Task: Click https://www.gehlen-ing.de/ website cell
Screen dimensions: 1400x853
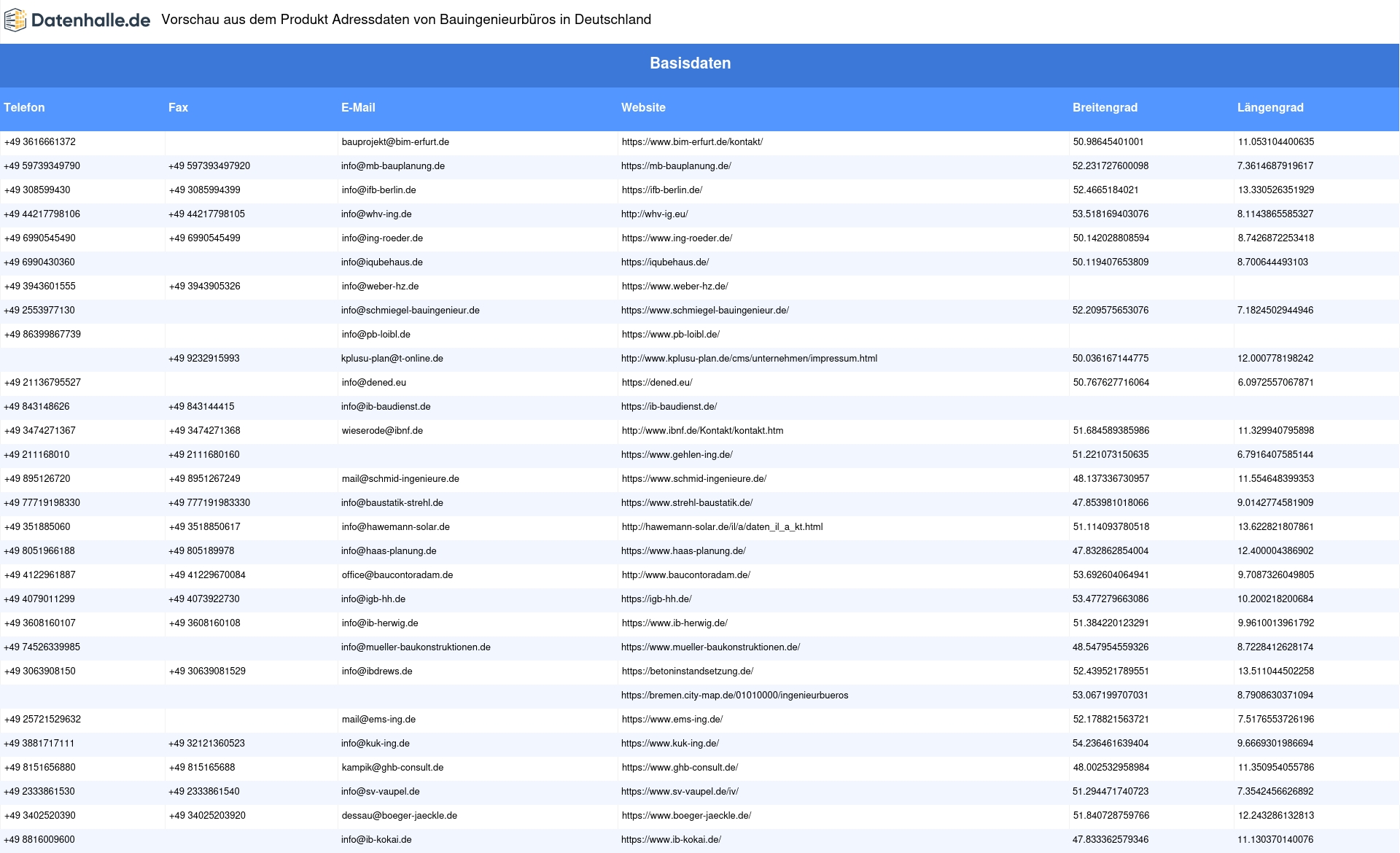Action: coord(677,455)
